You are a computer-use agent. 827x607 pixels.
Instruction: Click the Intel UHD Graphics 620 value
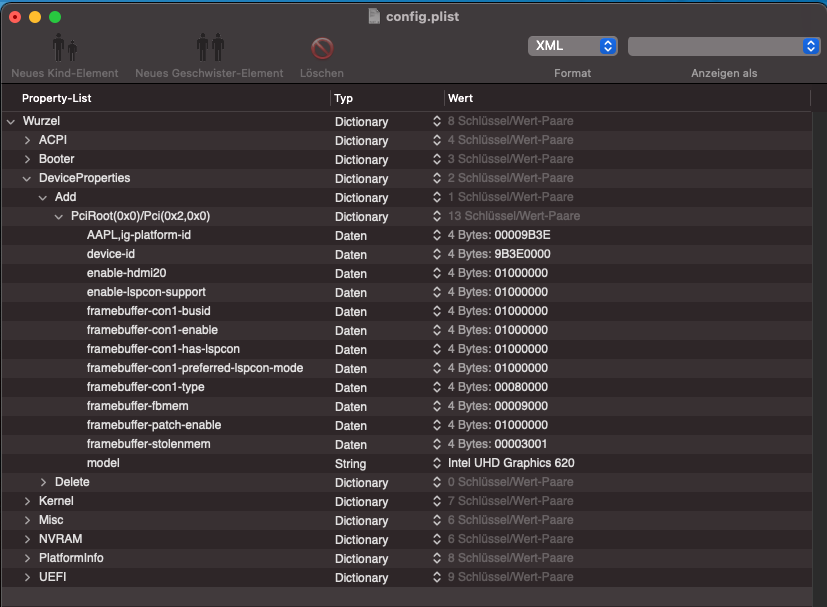click(511, 463)
